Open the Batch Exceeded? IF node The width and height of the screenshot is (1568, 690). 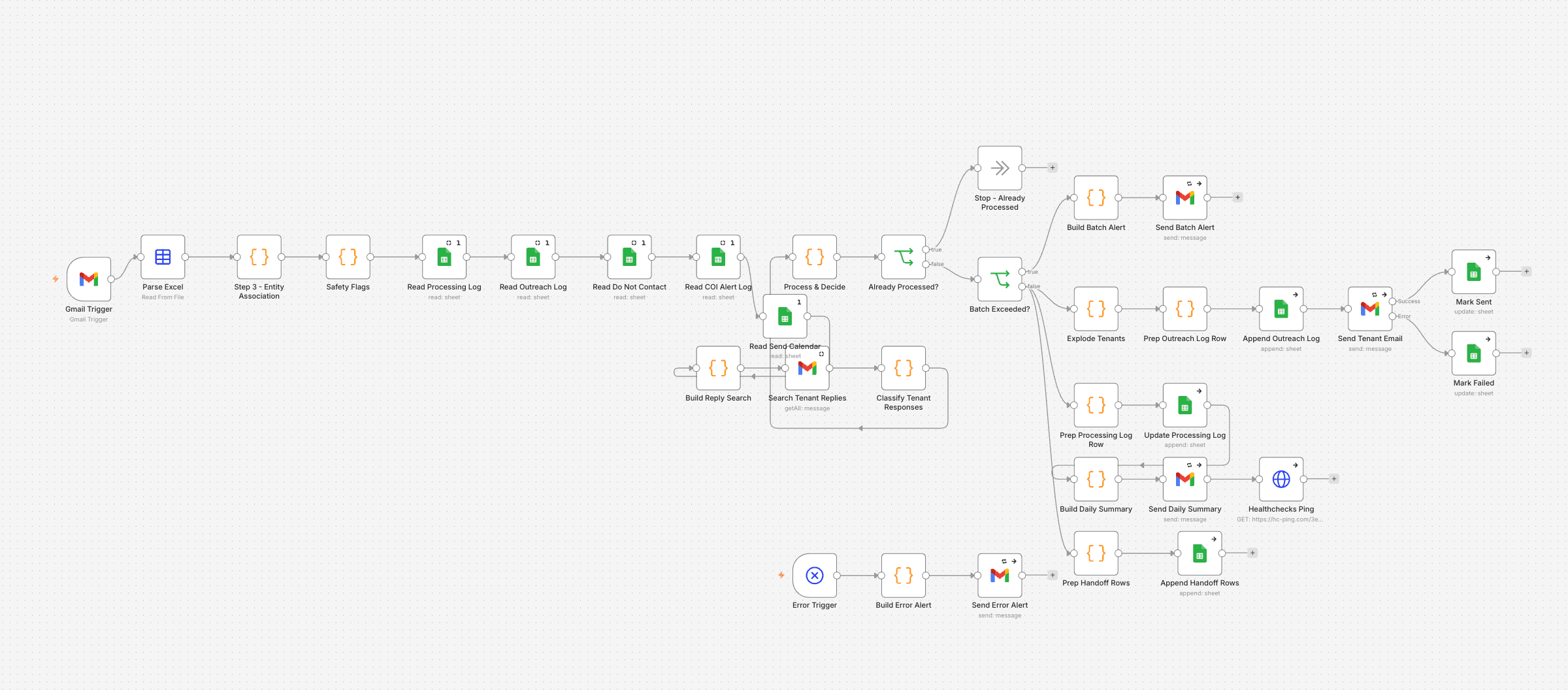(1000, 279)
